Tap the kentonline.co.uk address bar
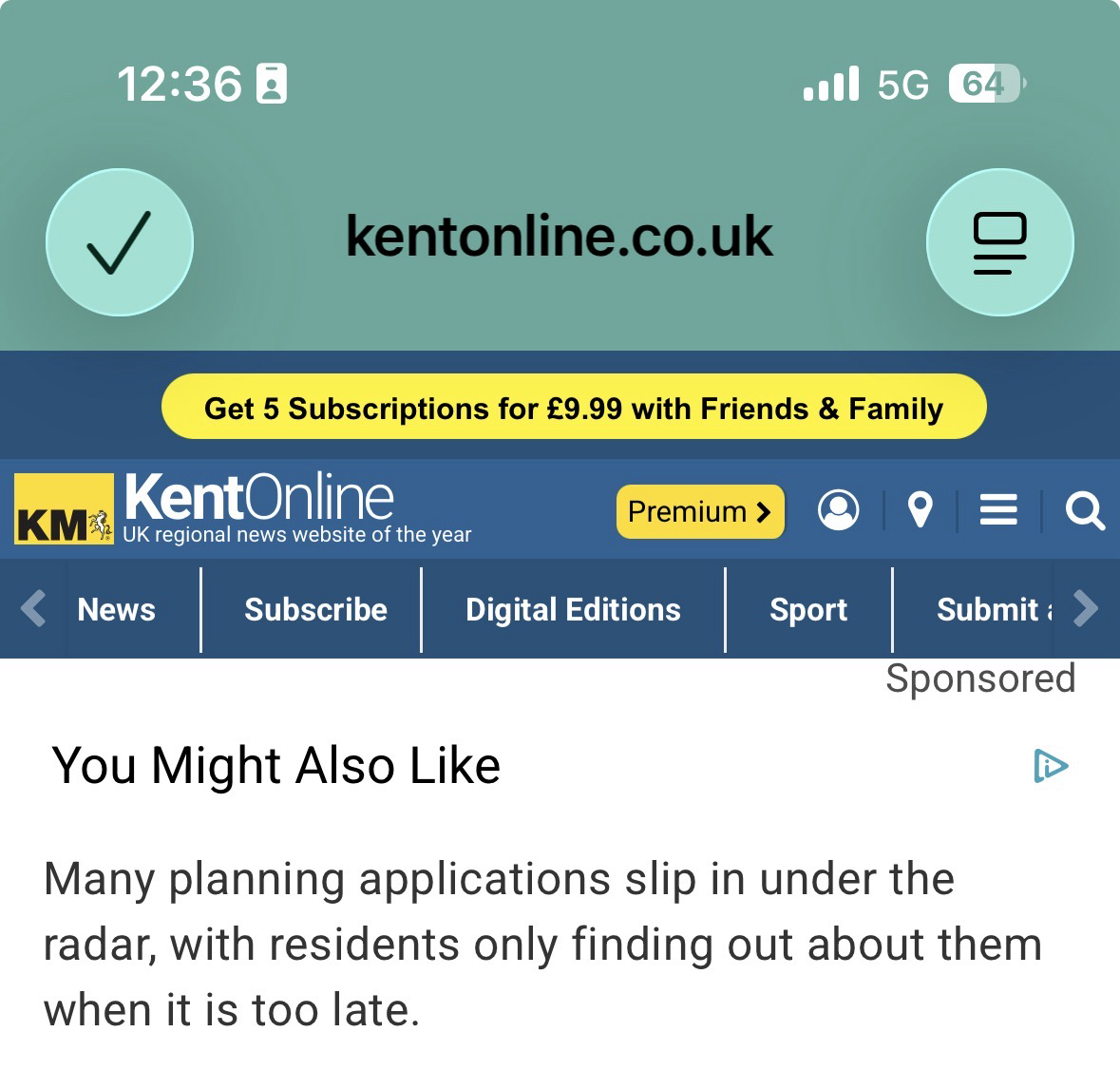 click(x=559, y=236)
